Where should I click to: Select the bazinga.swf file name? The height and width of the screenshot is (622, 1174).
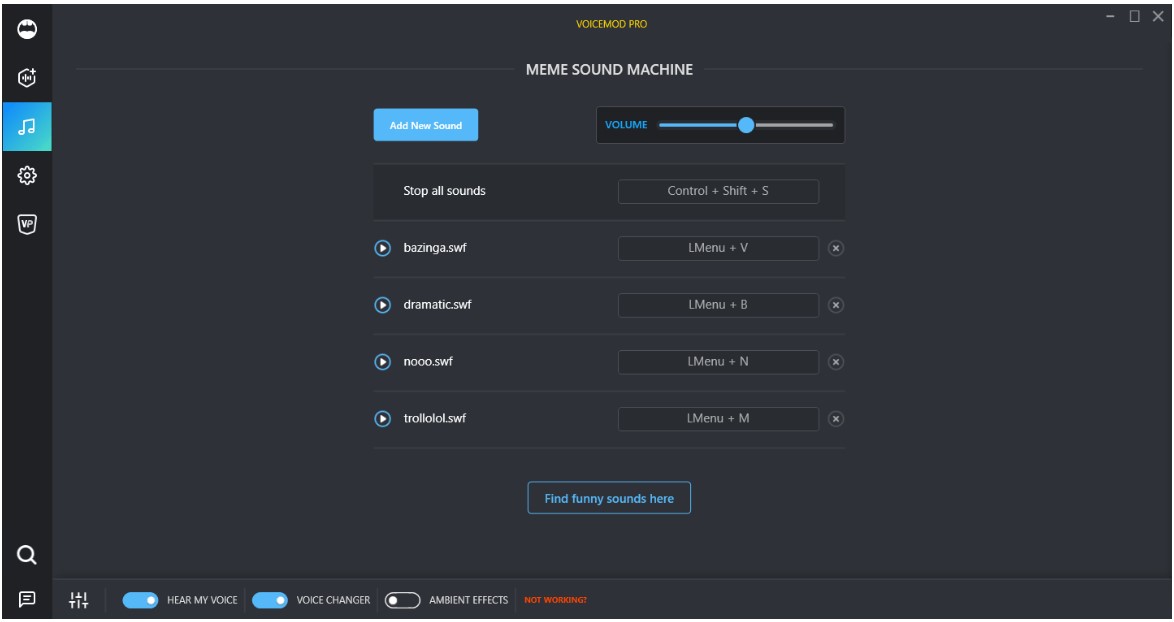point(434,248)
